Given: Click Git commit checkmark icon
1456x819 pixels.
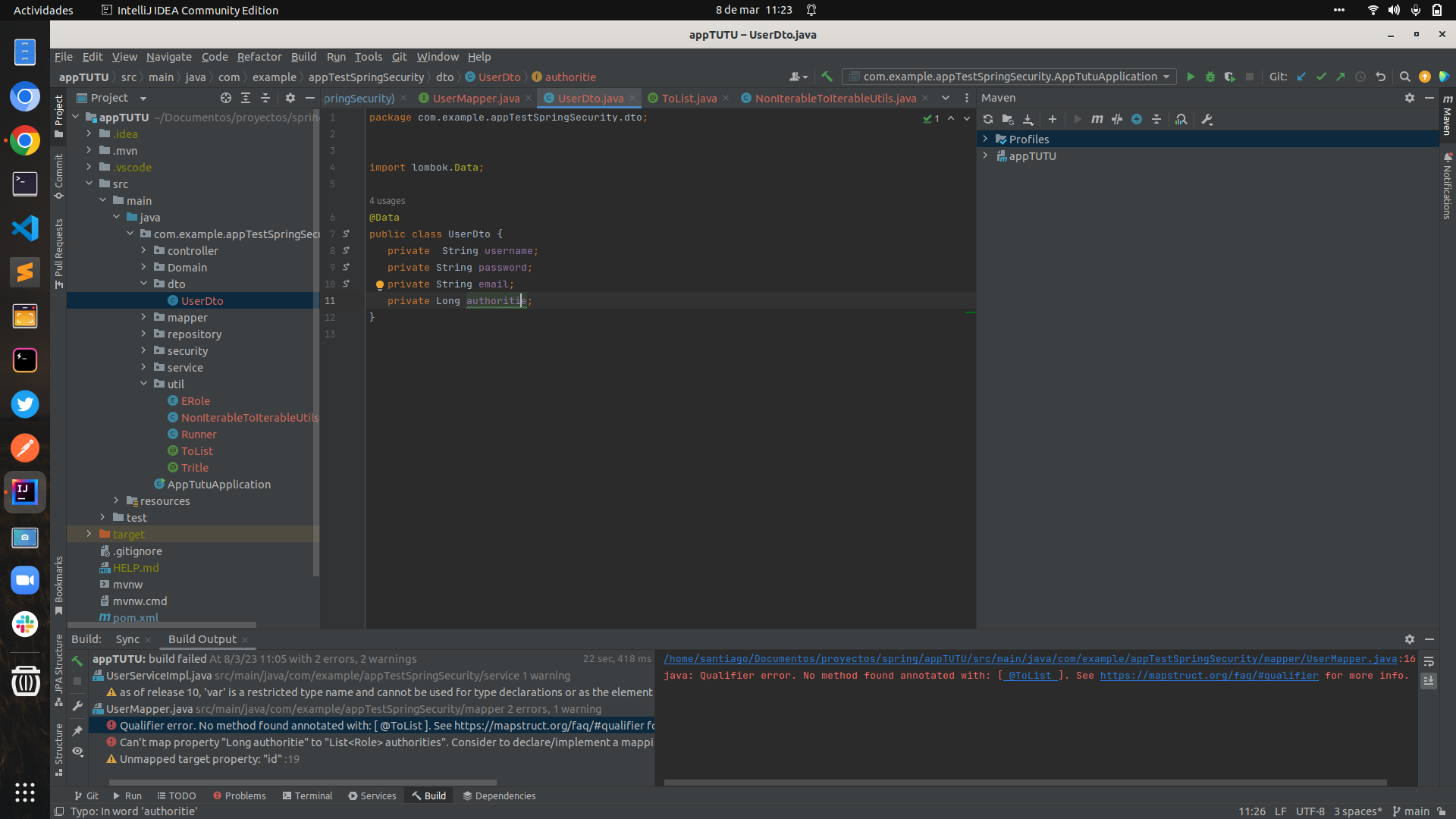Looking at the screenshot, I should pos(1321,77).
